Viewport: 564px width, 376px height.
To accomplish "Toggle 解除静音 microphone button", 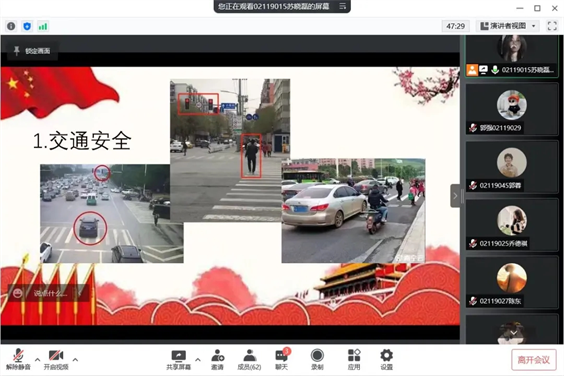I will coord(18,360).
